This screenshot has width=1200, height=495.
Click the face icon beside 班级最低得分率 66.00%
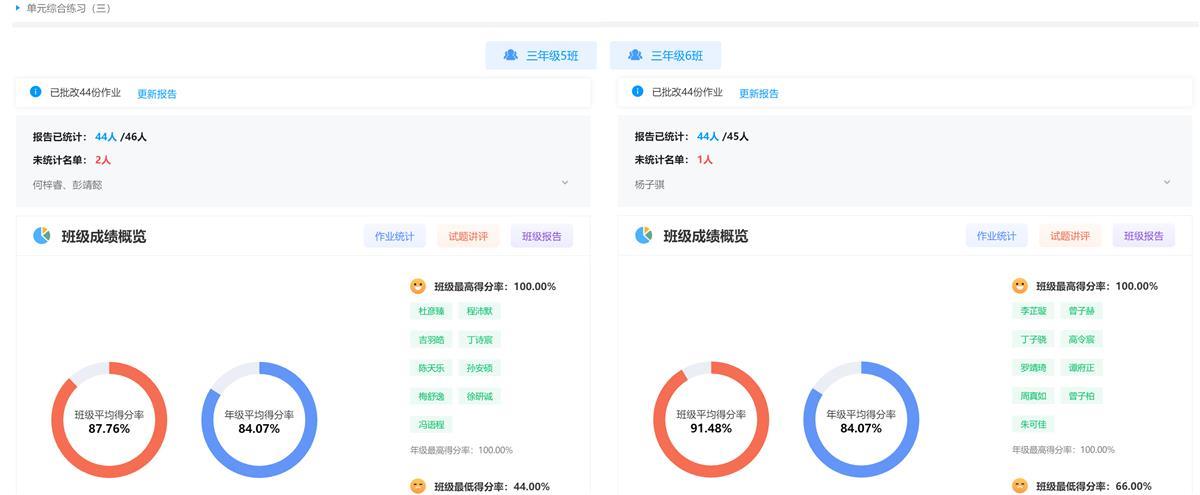1020,486
